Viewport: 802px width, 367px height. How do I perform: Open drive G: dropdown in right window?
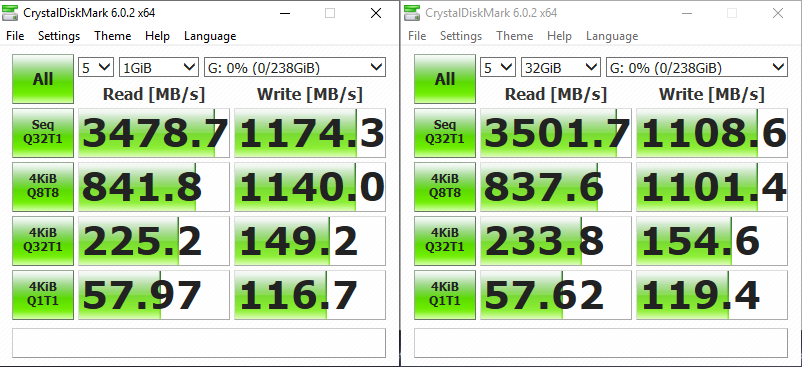(697, 67)
